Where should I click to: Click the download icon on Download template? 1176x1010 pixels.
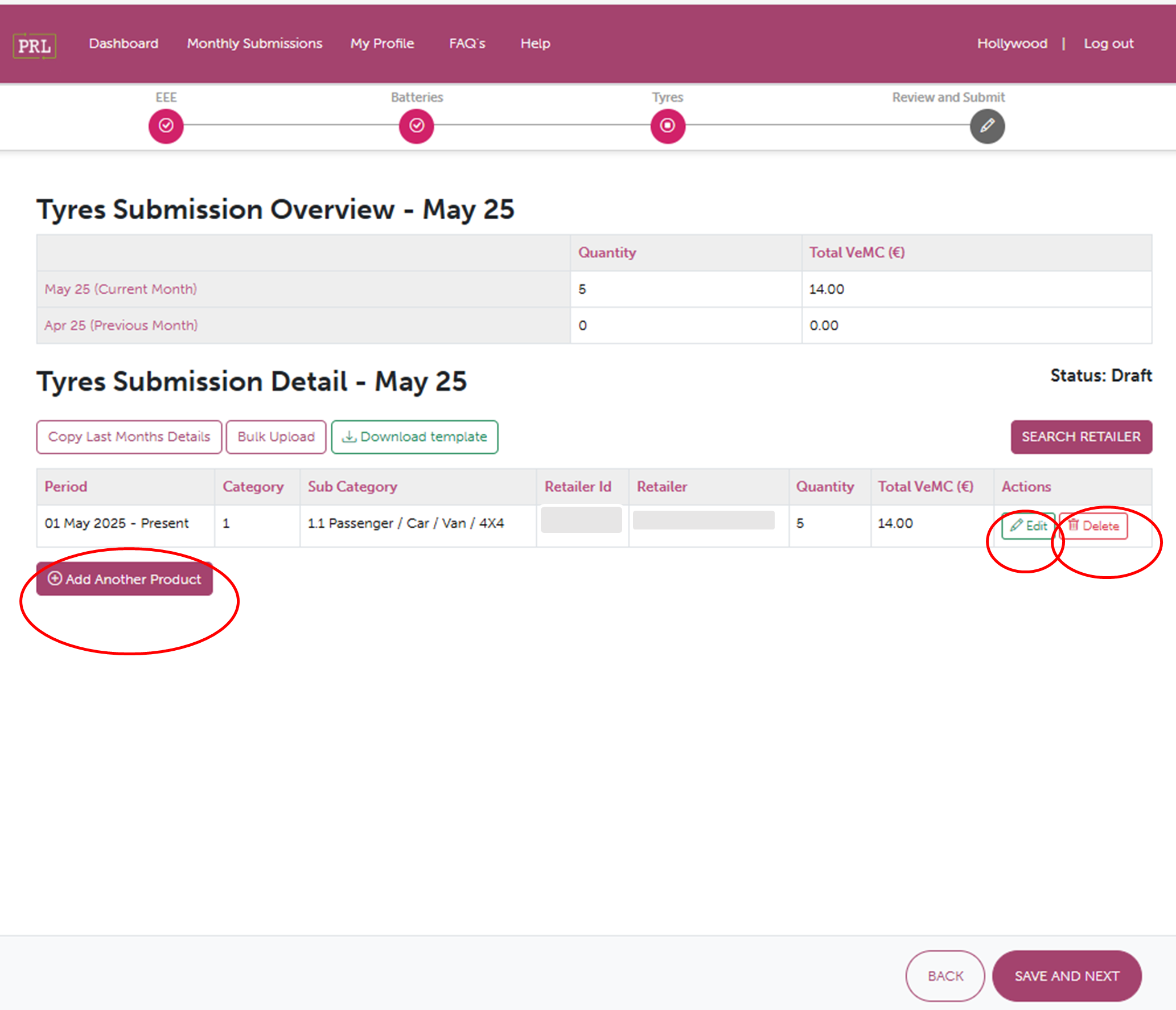coord(349,437)
